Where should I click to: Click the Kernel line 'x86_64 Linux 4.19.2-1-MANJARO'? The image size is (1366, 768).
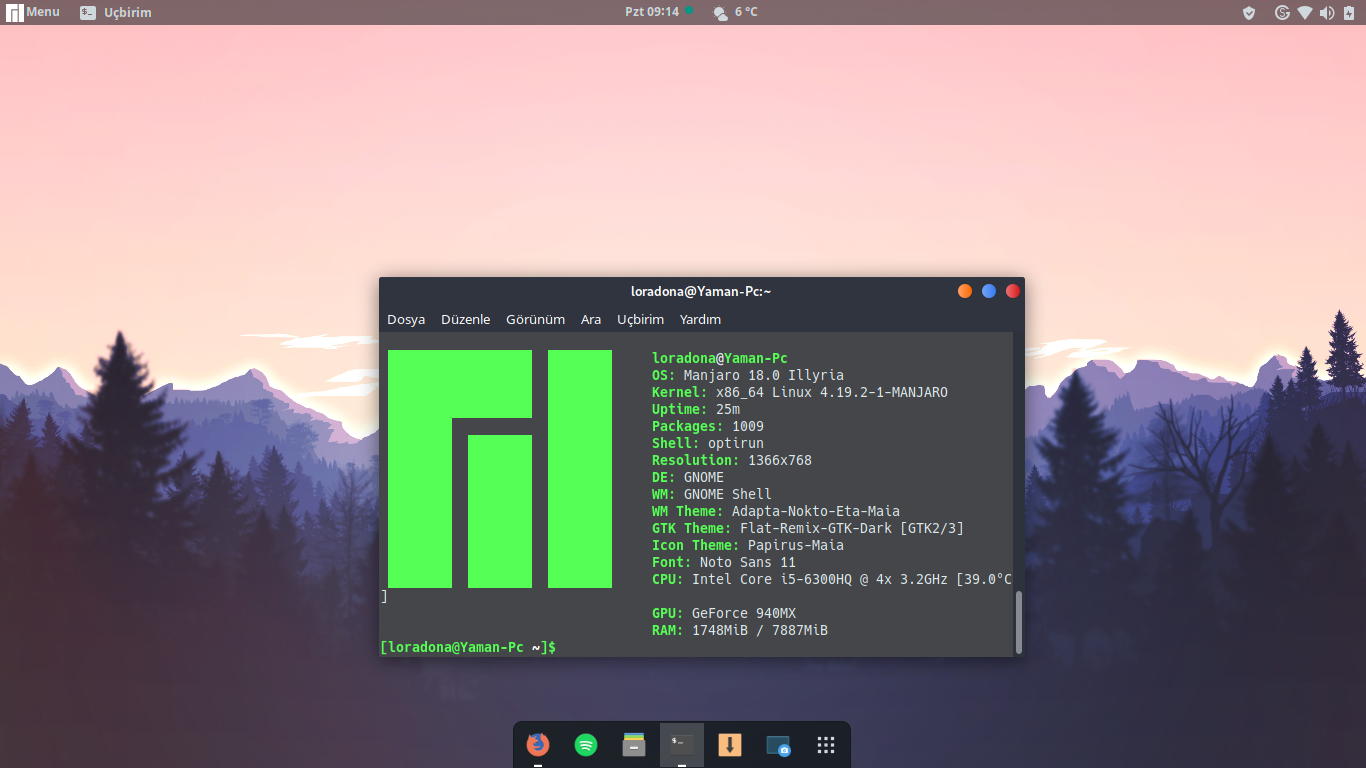pos(832,392)
